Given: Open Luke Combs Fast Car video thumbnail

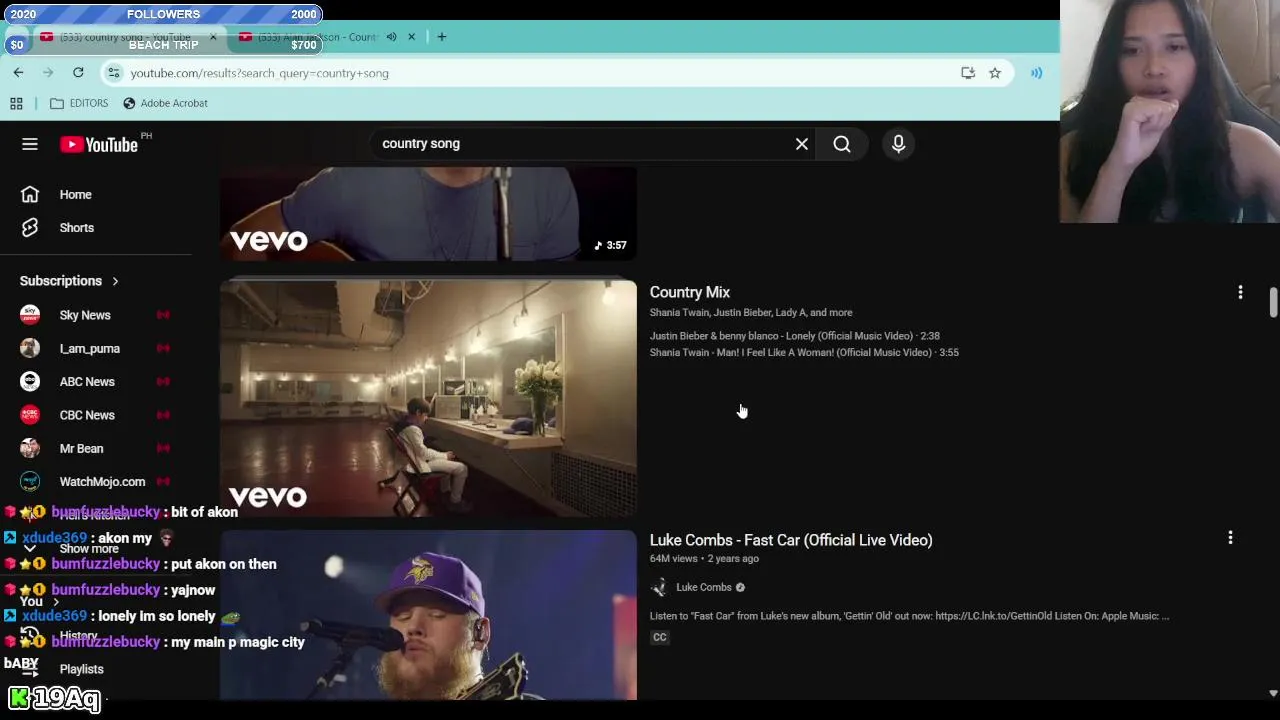Looking at the screenshot, I should point(428,615).
